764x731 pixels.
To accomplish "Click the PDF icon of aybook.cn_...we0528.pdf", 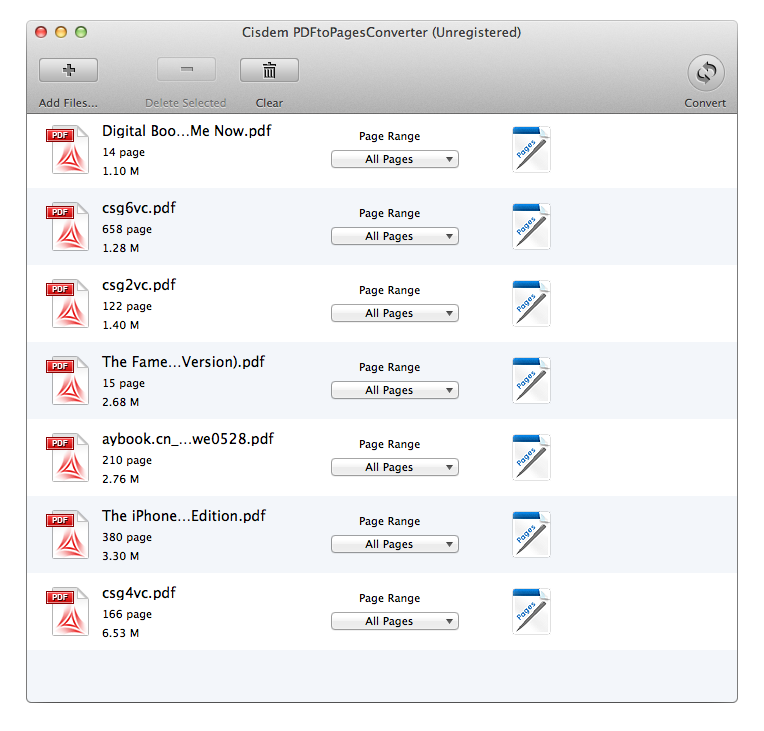I will coord(68,458).
